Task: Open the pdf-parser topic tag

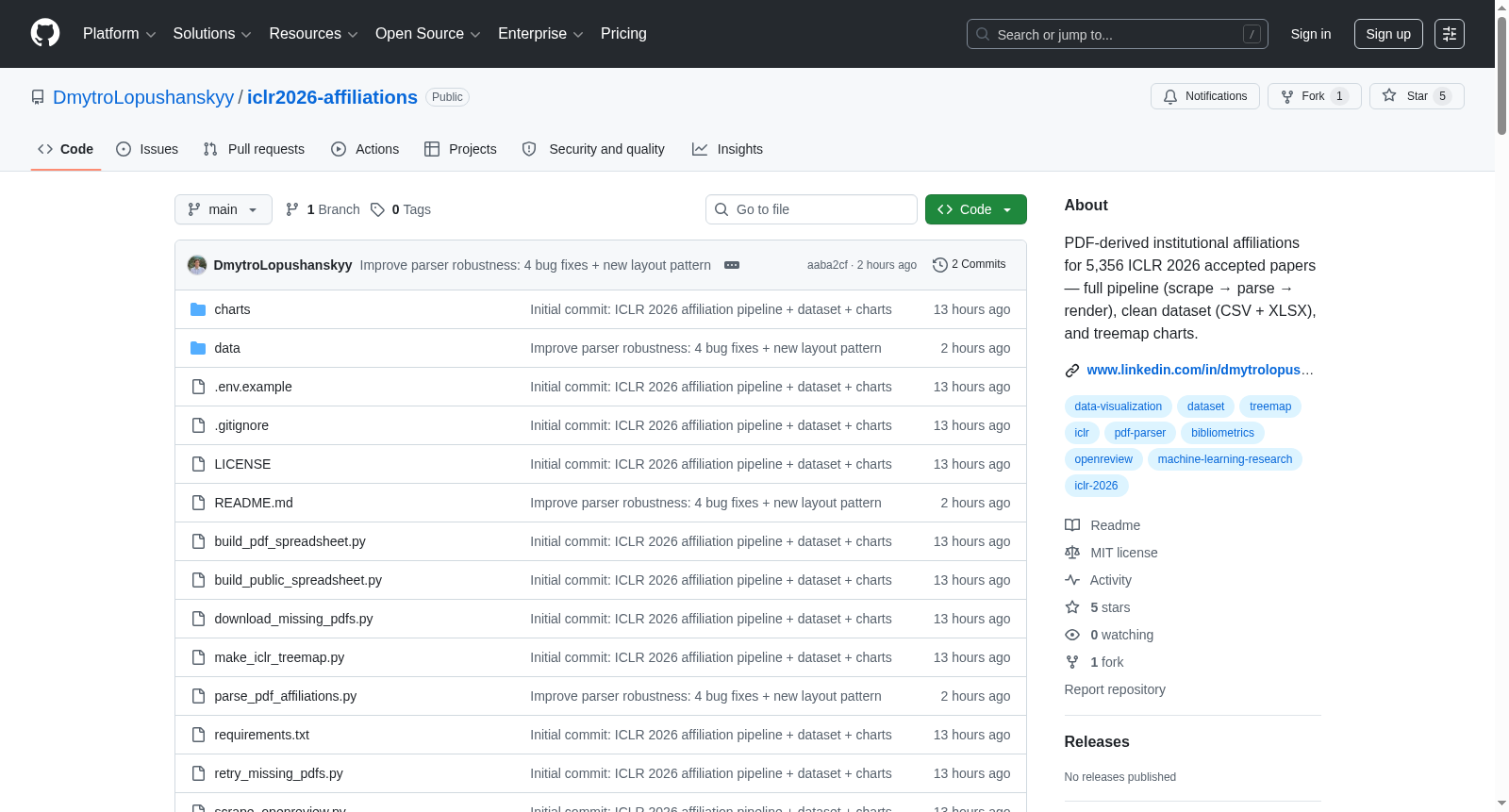Action: click(x=1140, y=433)
